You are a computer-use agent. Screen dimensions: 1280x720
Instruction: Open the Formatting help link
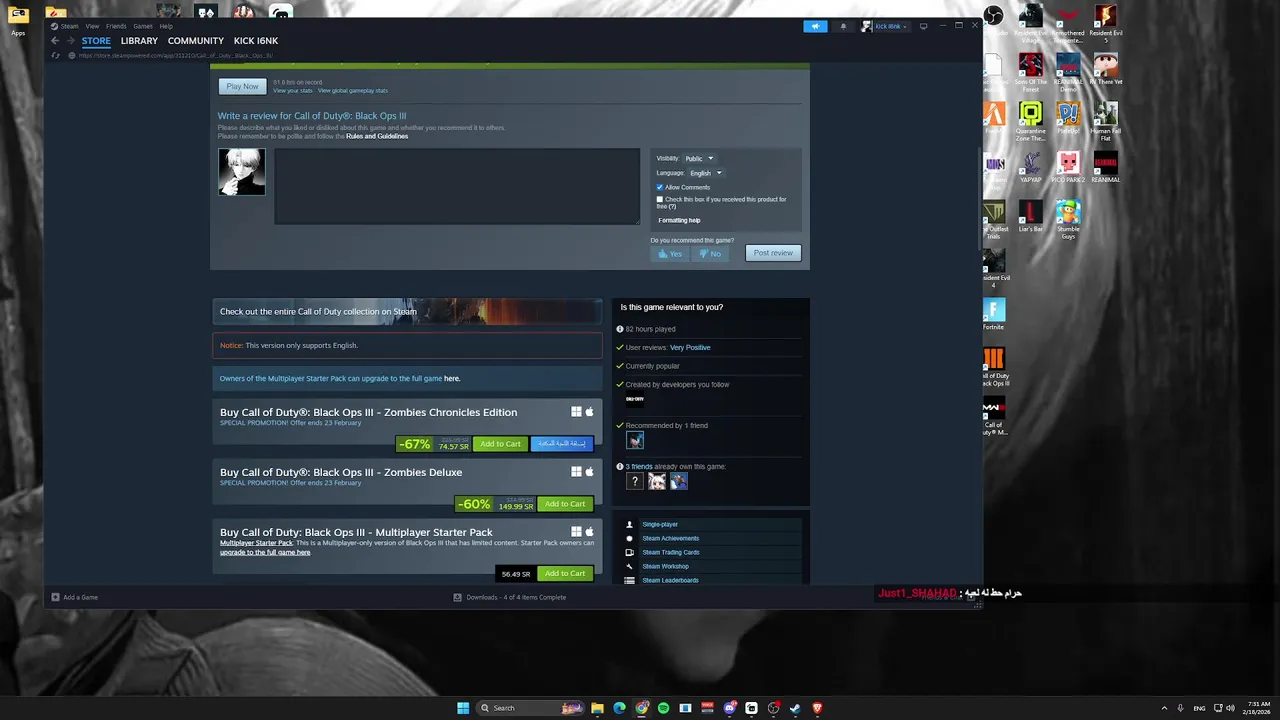(x=679, y=220)
